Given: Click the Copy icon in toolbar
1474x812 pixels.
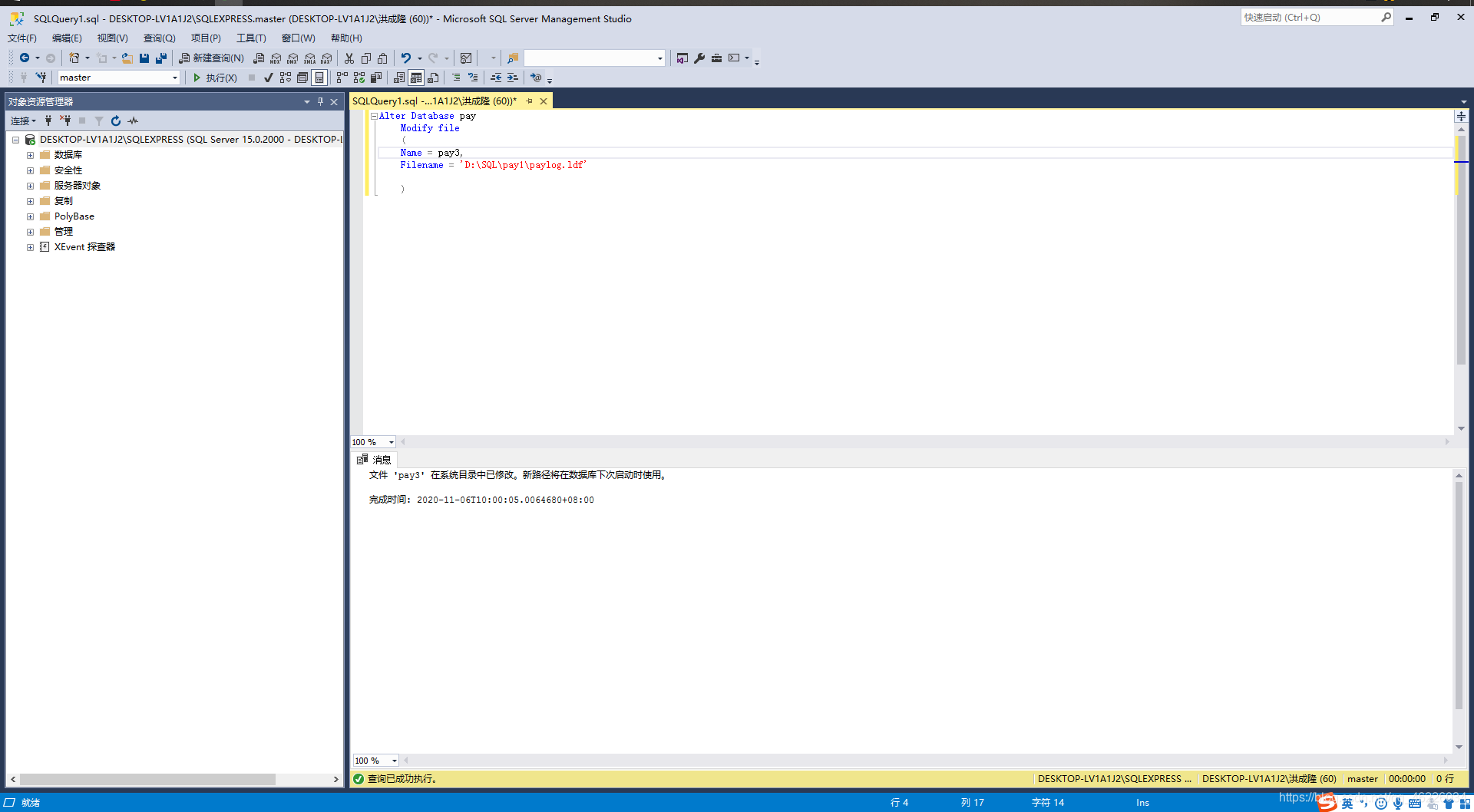Looking at the screenshot, I should coord(366,58).
